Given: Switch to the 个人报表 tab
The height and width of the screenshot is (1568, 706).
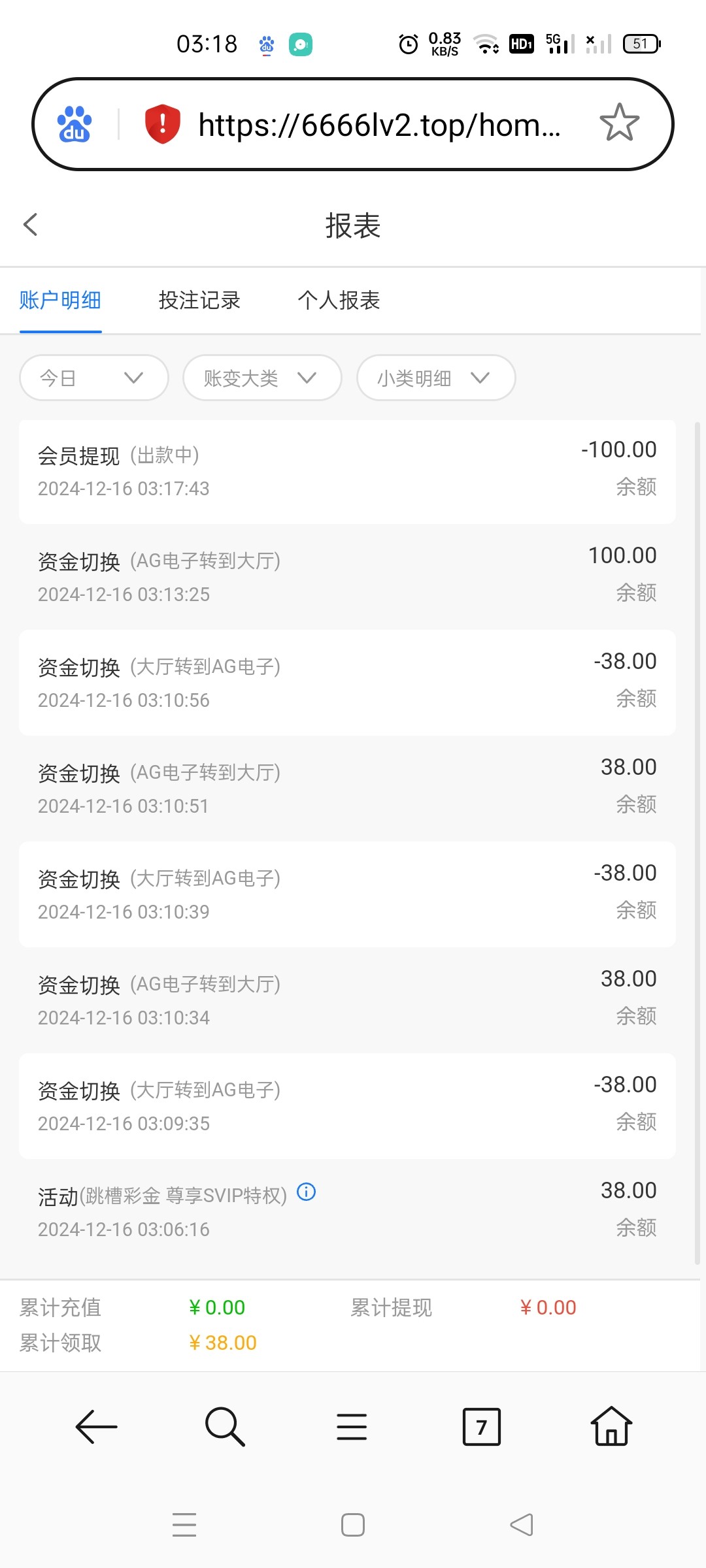Looking at the screenshot, I should [339, 301].
